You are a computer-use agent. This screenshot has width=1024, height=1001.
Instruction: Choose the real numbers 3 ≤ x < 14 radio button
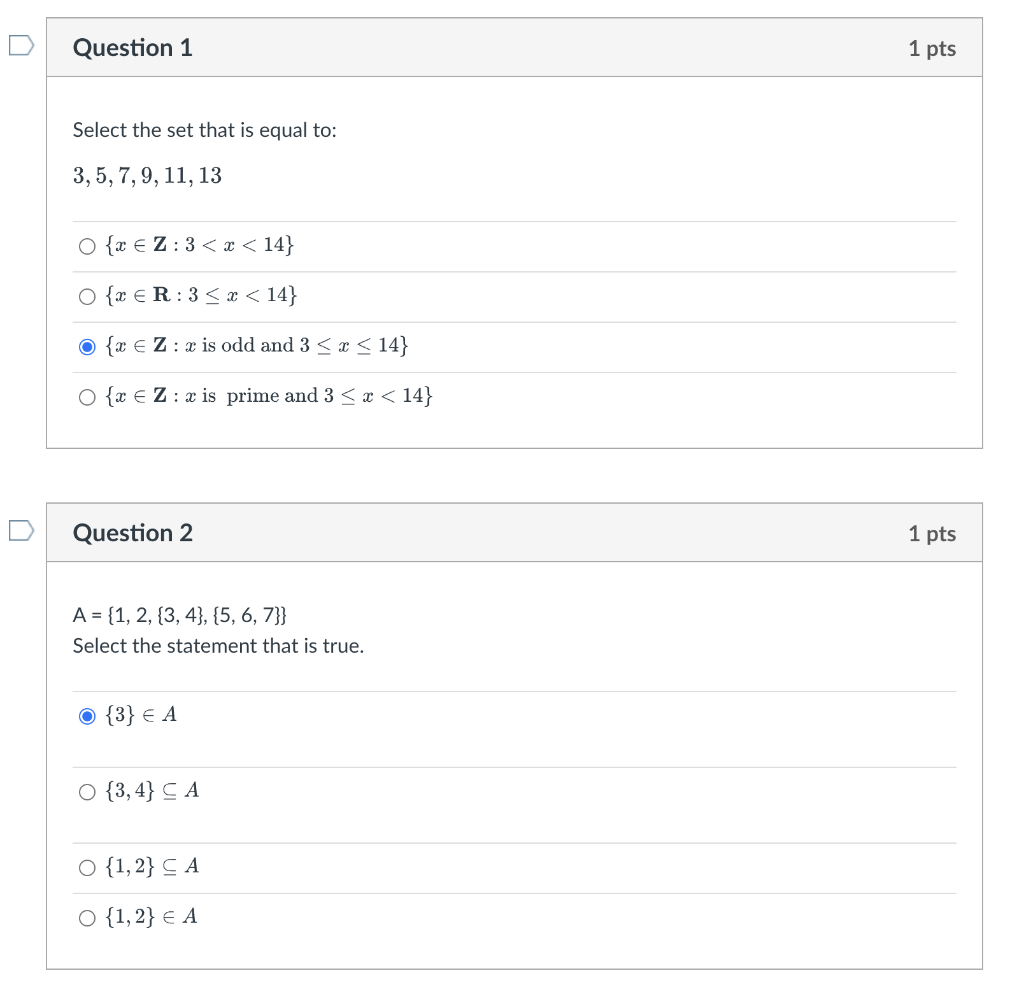point(87,296)
